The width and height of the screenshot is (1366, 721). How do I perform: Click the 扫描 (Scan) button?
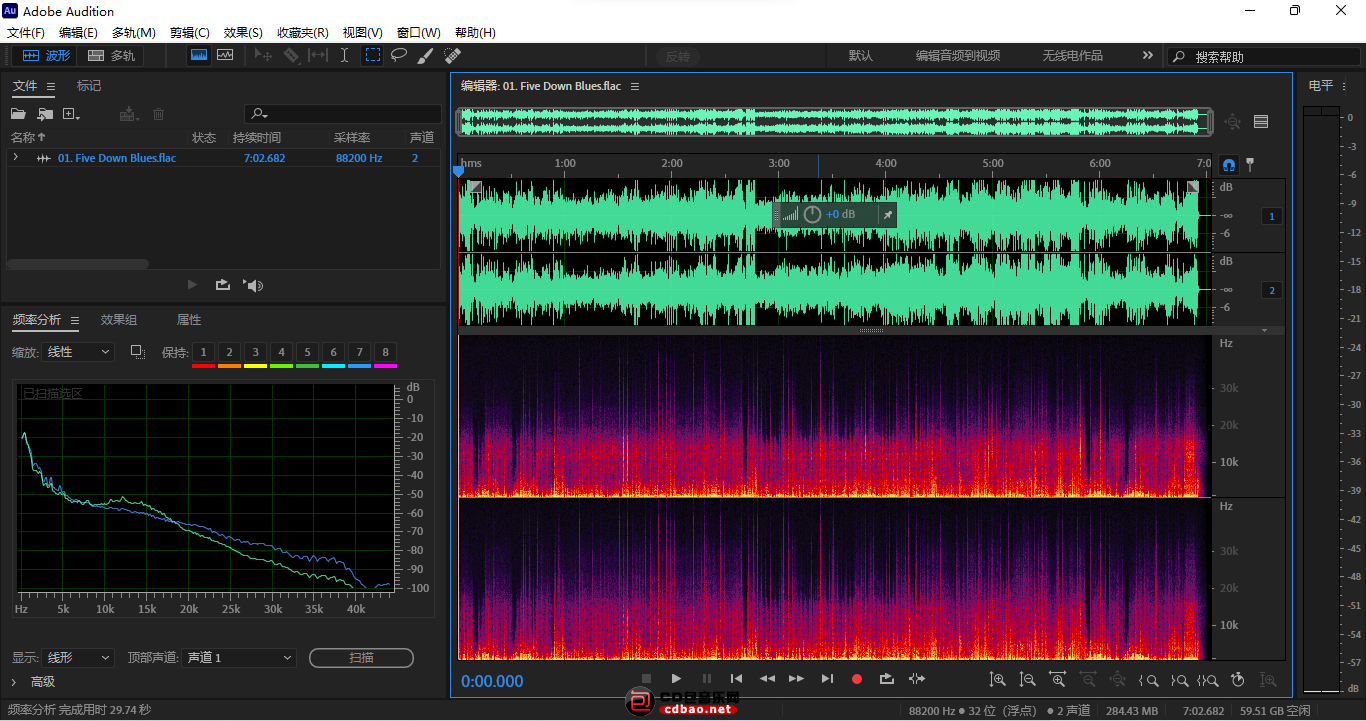[x=361, y=658]
